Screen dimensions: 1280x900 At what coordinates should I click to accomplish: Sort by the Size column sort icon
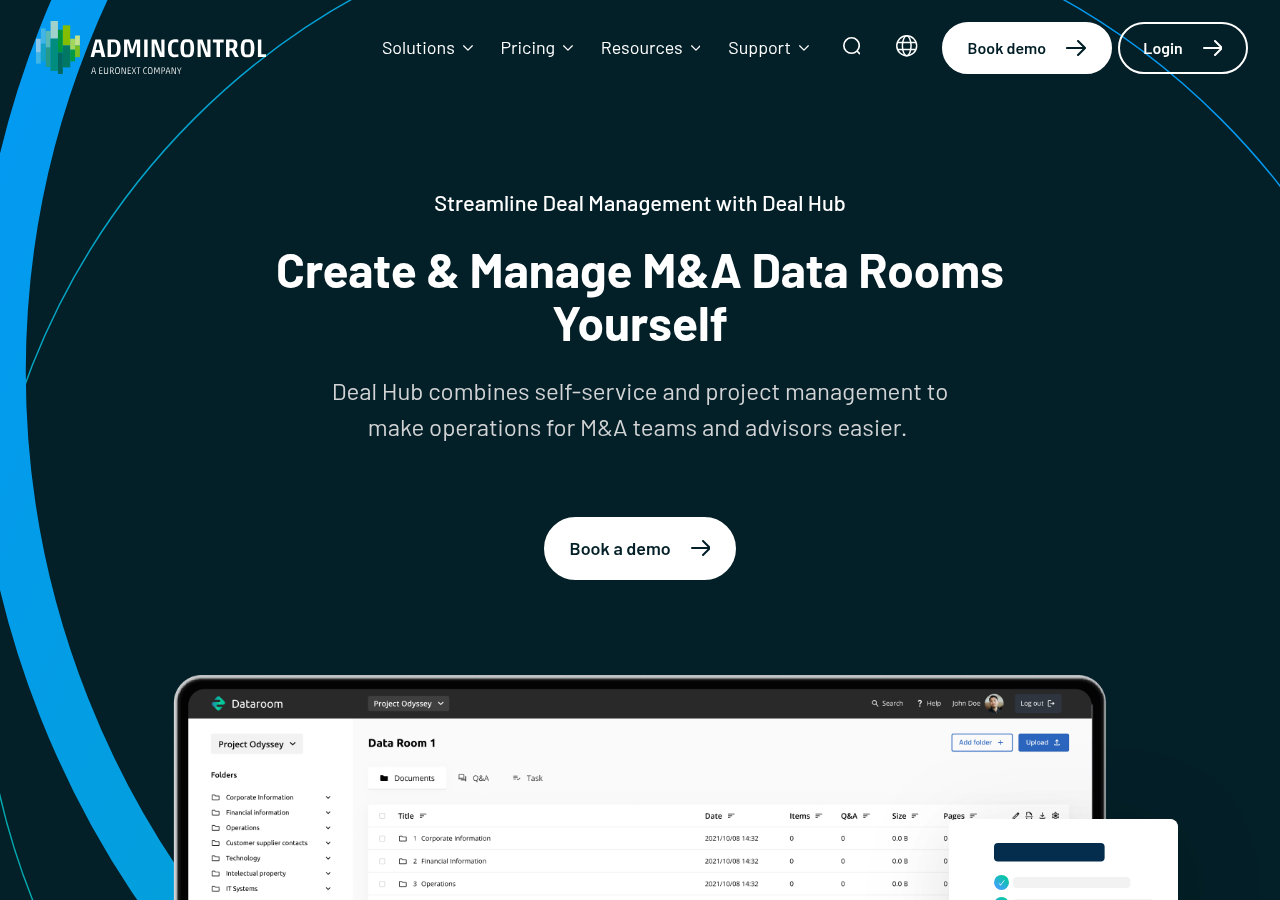915,816
